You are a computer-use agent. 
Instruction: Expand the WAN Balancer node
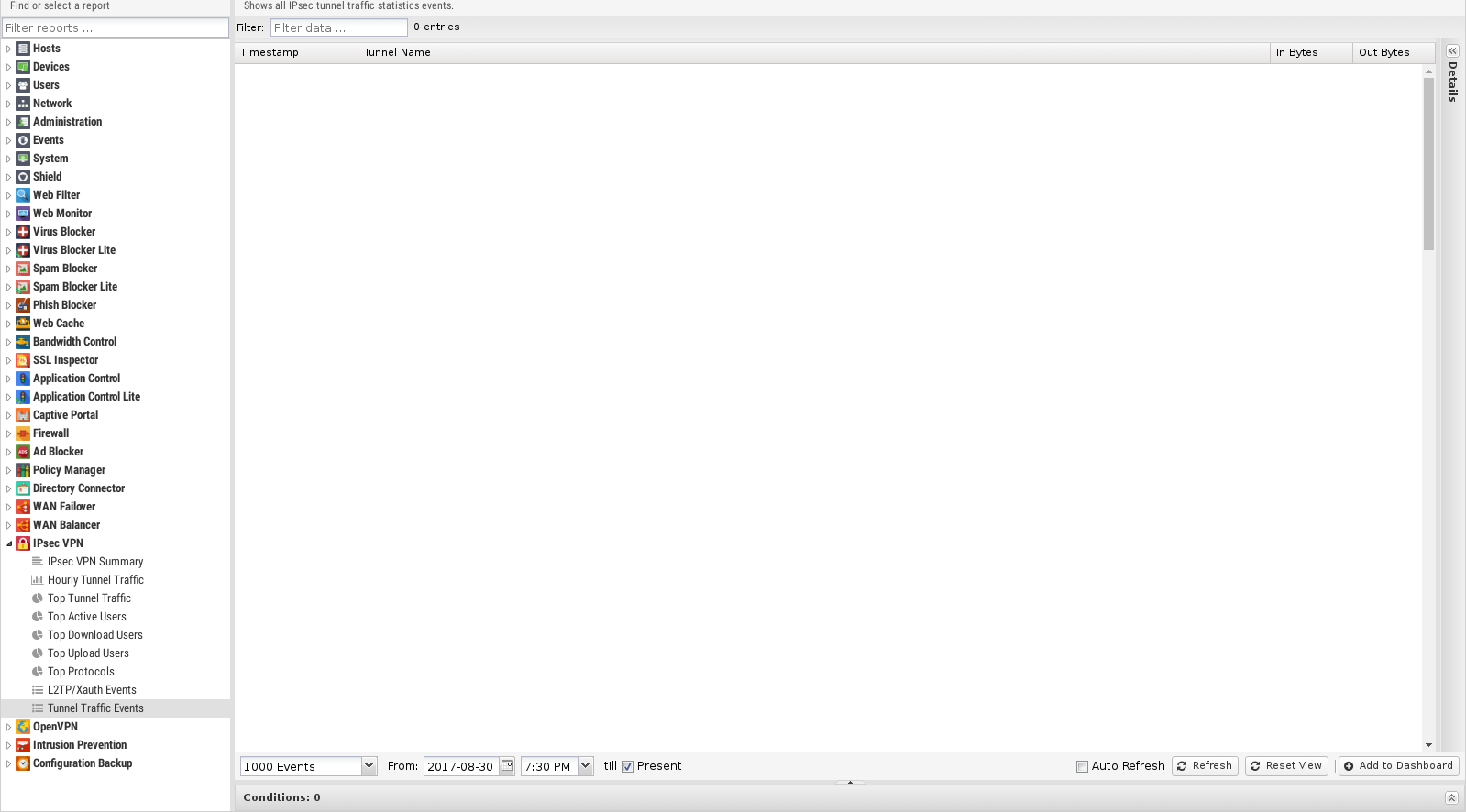pos(9,525)
